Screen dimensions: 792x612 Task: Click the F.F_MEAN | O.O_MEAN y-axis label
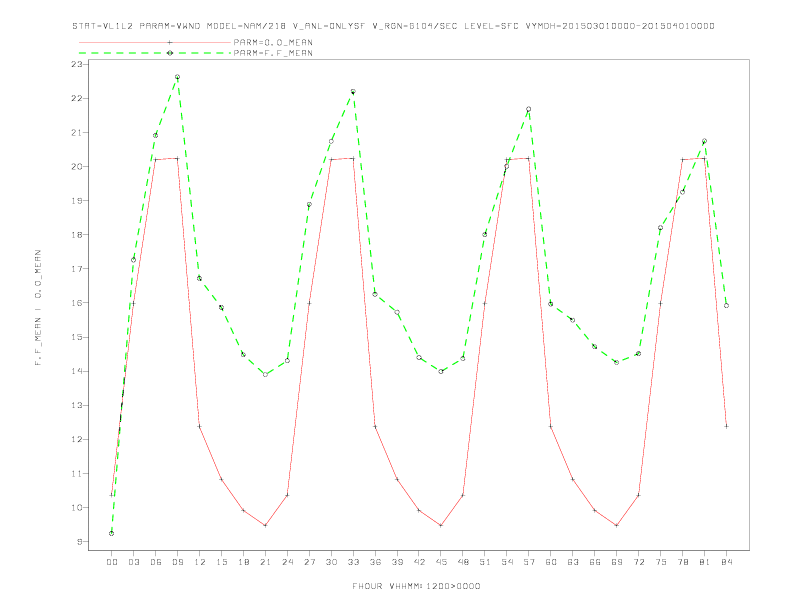(x=38, y=307)
